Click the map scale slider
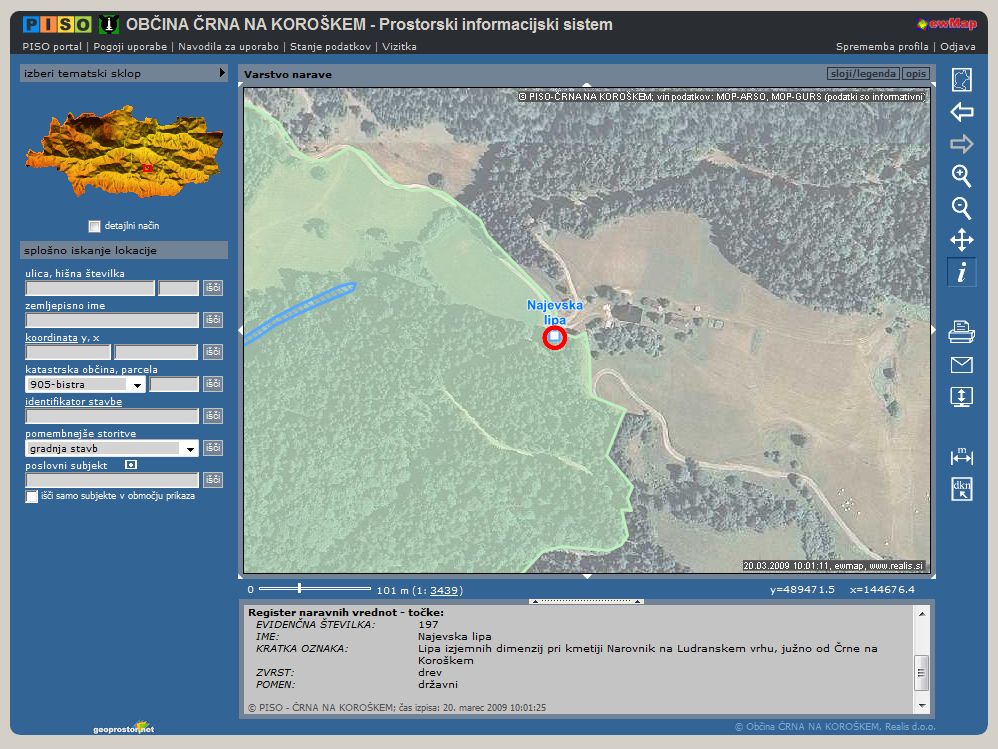Screen dimensions: 998x749 [x=299, y=589]
